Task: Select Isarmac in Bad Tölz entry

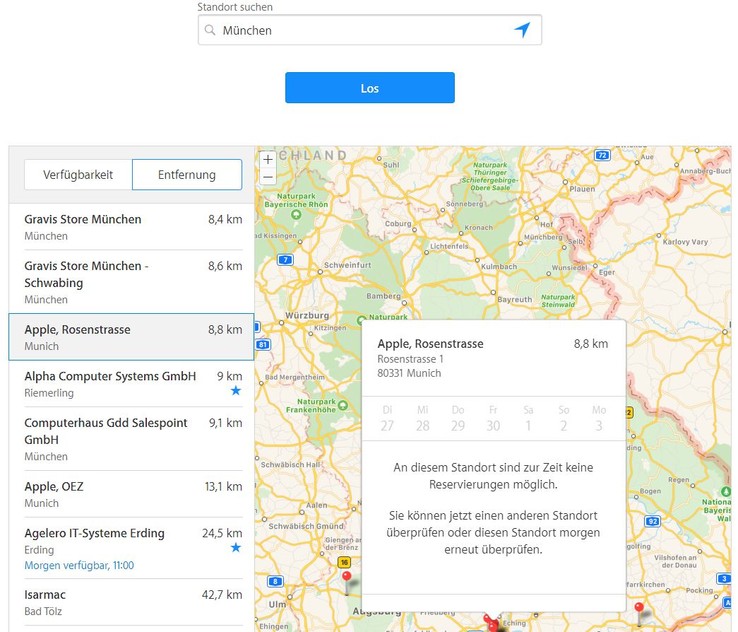Action: pos(131,602)
